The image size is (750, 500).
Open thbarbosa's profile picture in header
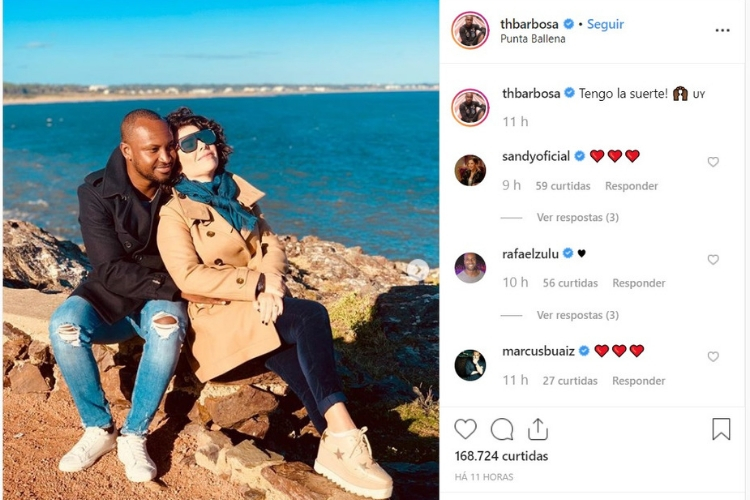click(470, 31)
